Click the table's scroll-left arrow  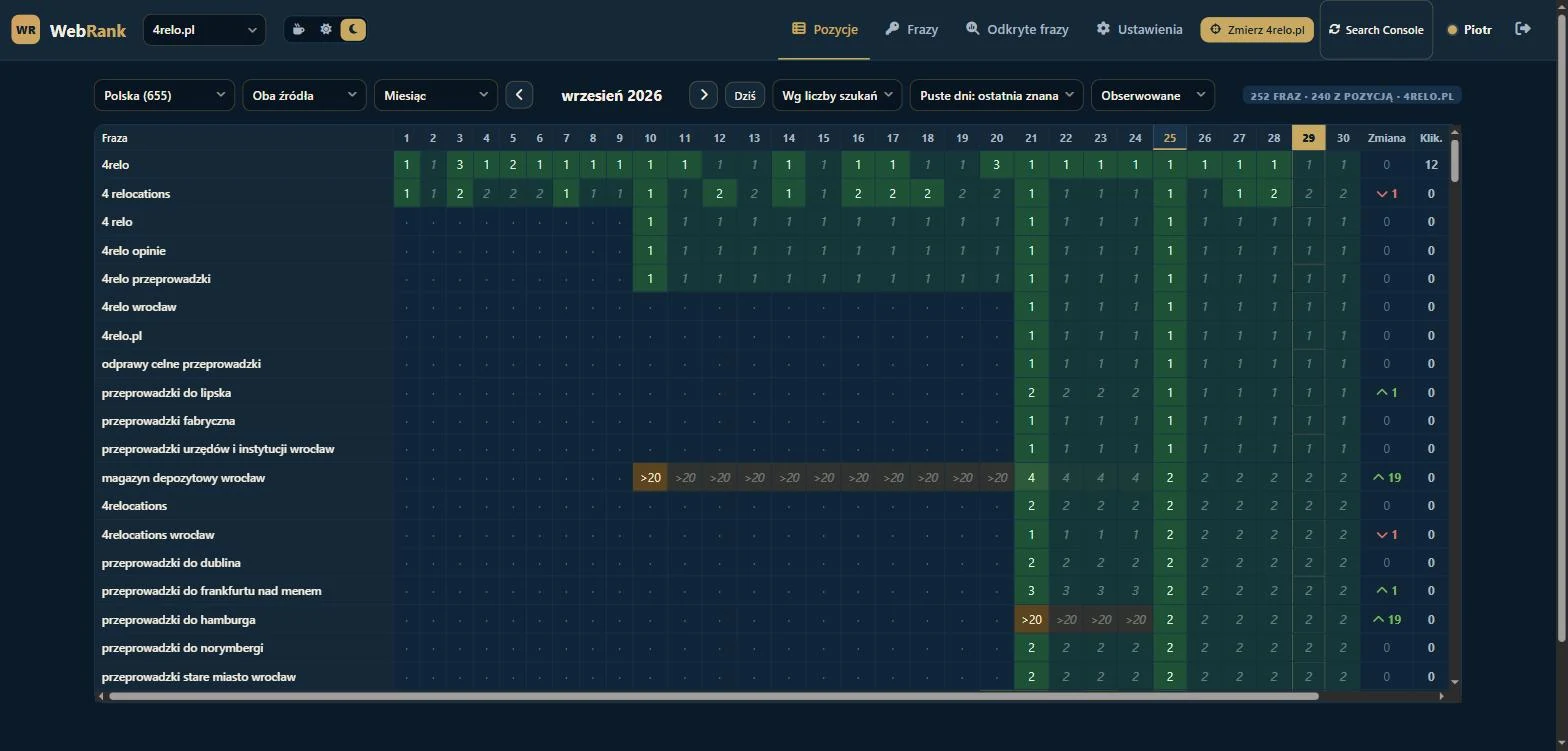101,696
